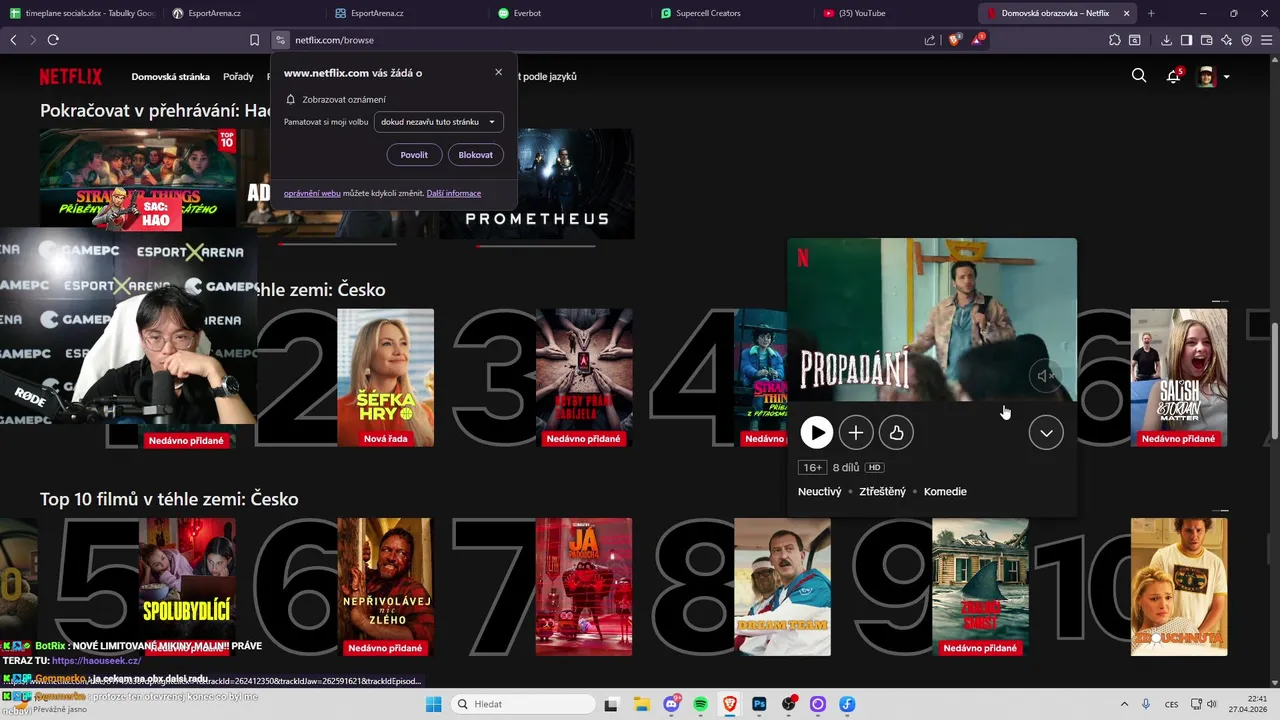Viewport: 1280px width, 720px height.
Task: Play the Propadání preview
Action: (816, 433)
